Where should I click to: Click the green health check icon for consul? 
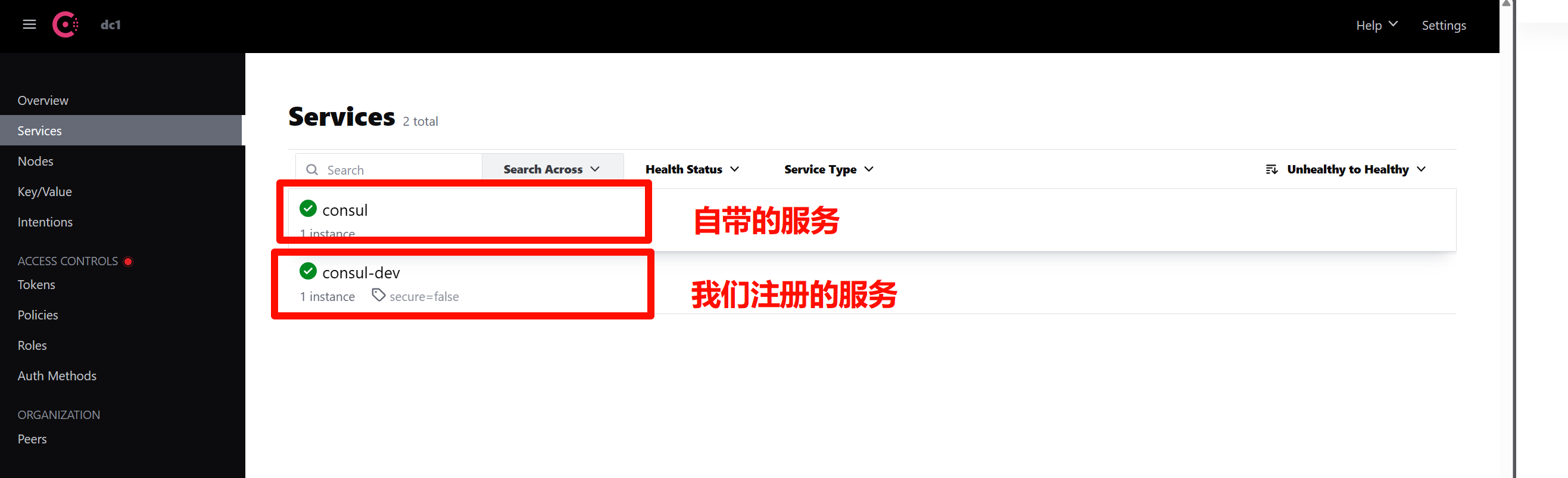[x=308, y=209]
